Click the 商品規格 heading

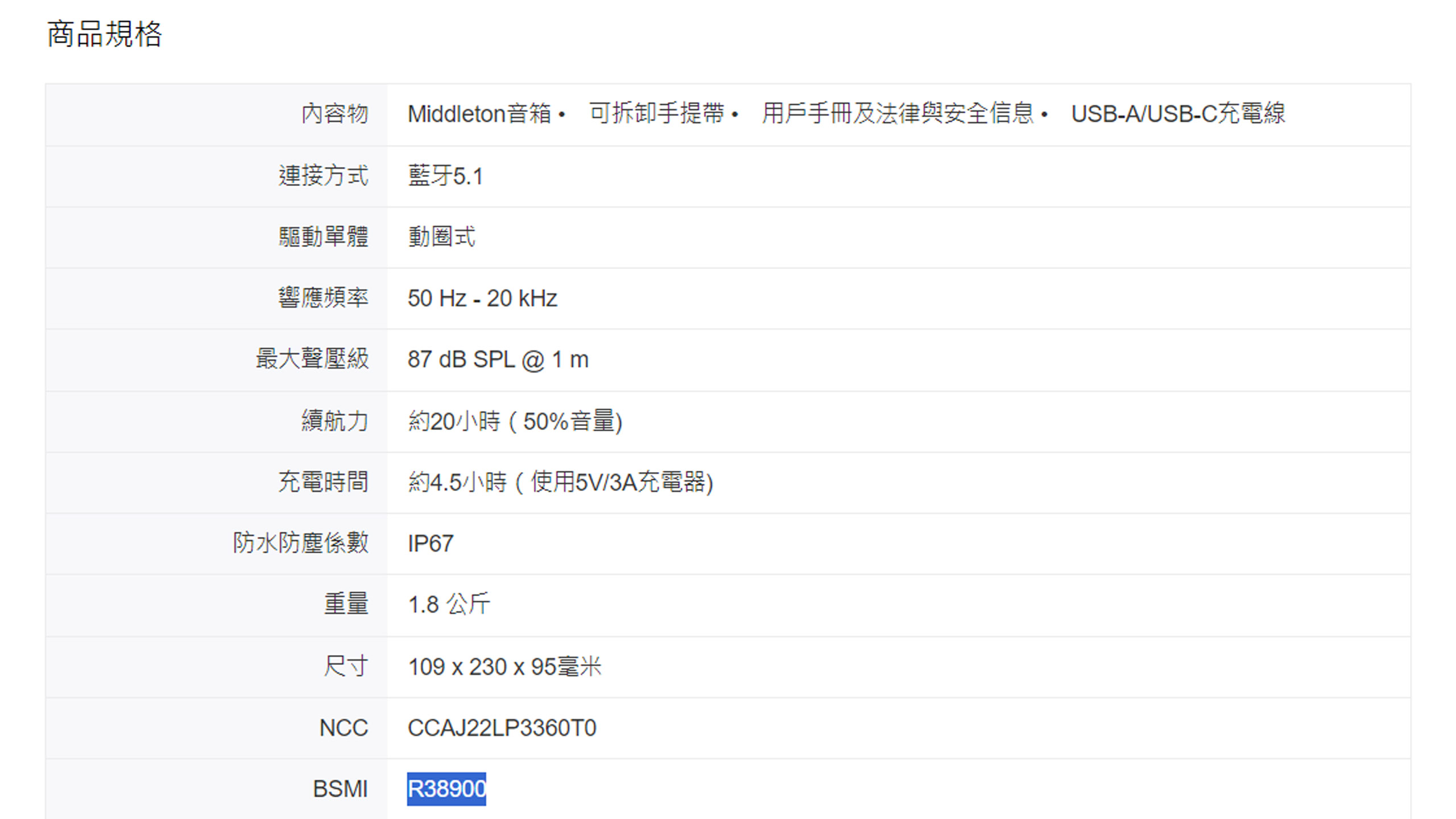(105, 34)
